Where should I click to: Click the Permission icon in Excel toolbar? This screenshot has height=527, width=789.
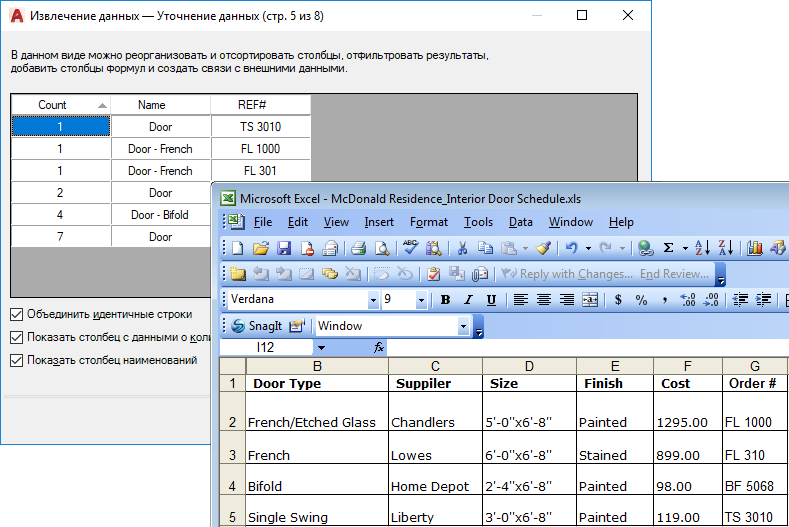[x=307, y=248]
